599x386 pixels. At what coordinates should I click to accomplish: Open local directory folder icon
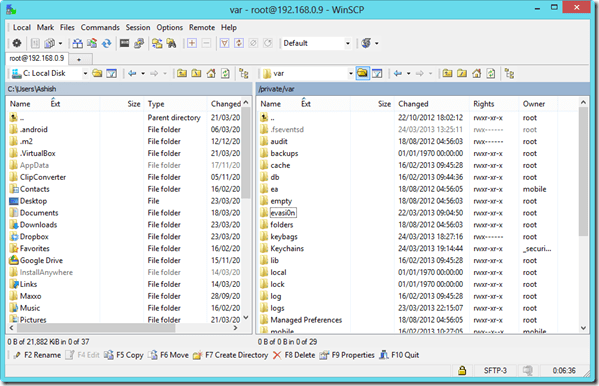[97, 73]
